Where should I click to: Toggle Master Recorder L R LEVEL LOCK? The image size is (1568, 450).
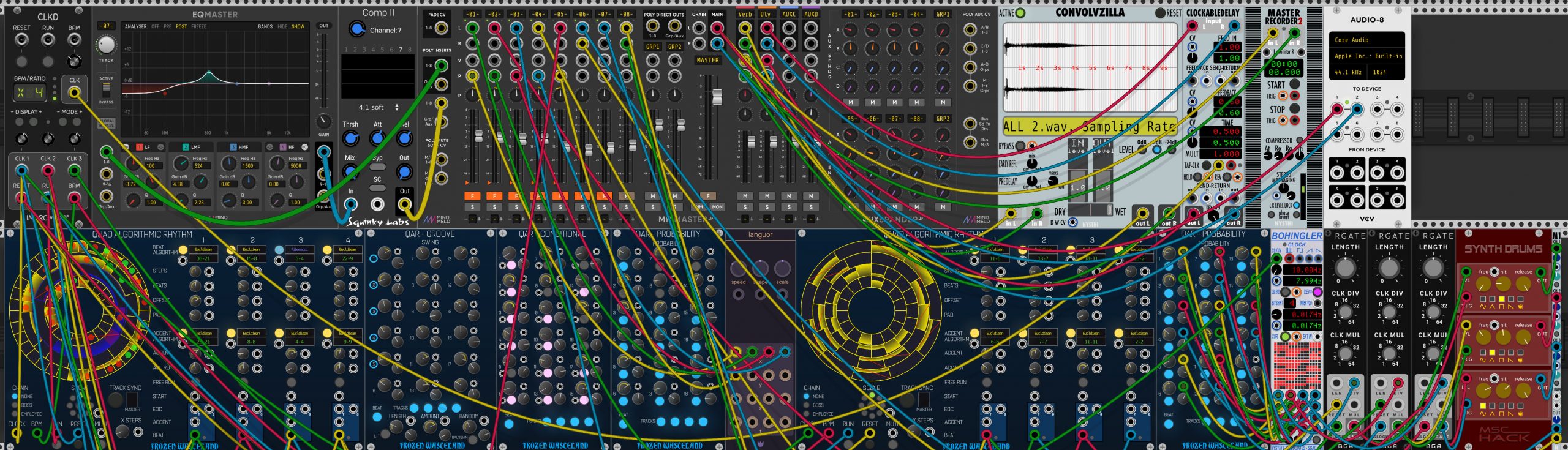tap(1297, 205)
